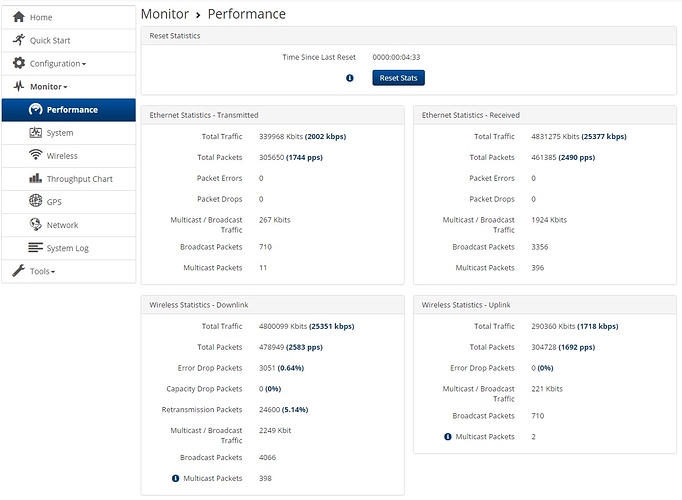Collapse the Monitor menu caret

pyautogui.click(x=65, y=87)
